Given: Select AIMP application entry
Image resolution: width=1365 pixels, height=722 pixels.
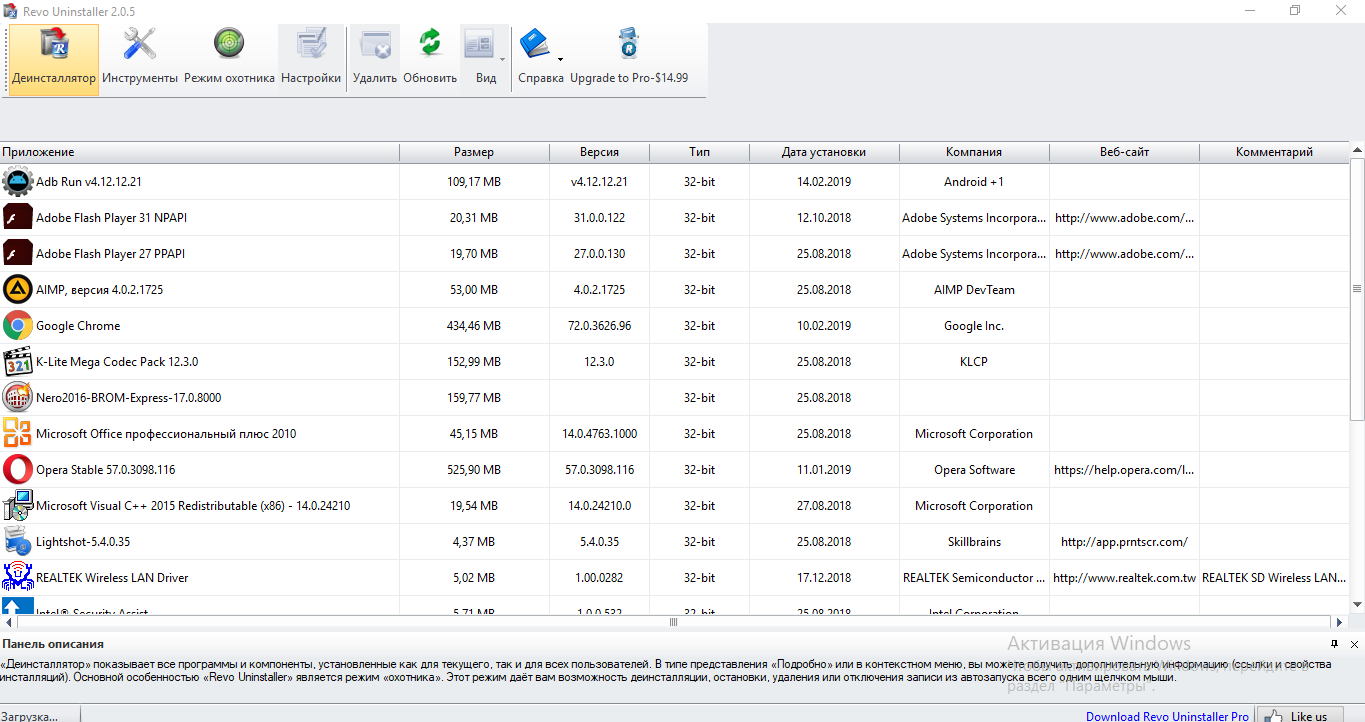Looking at the screenshot, I should click(99, 290).
